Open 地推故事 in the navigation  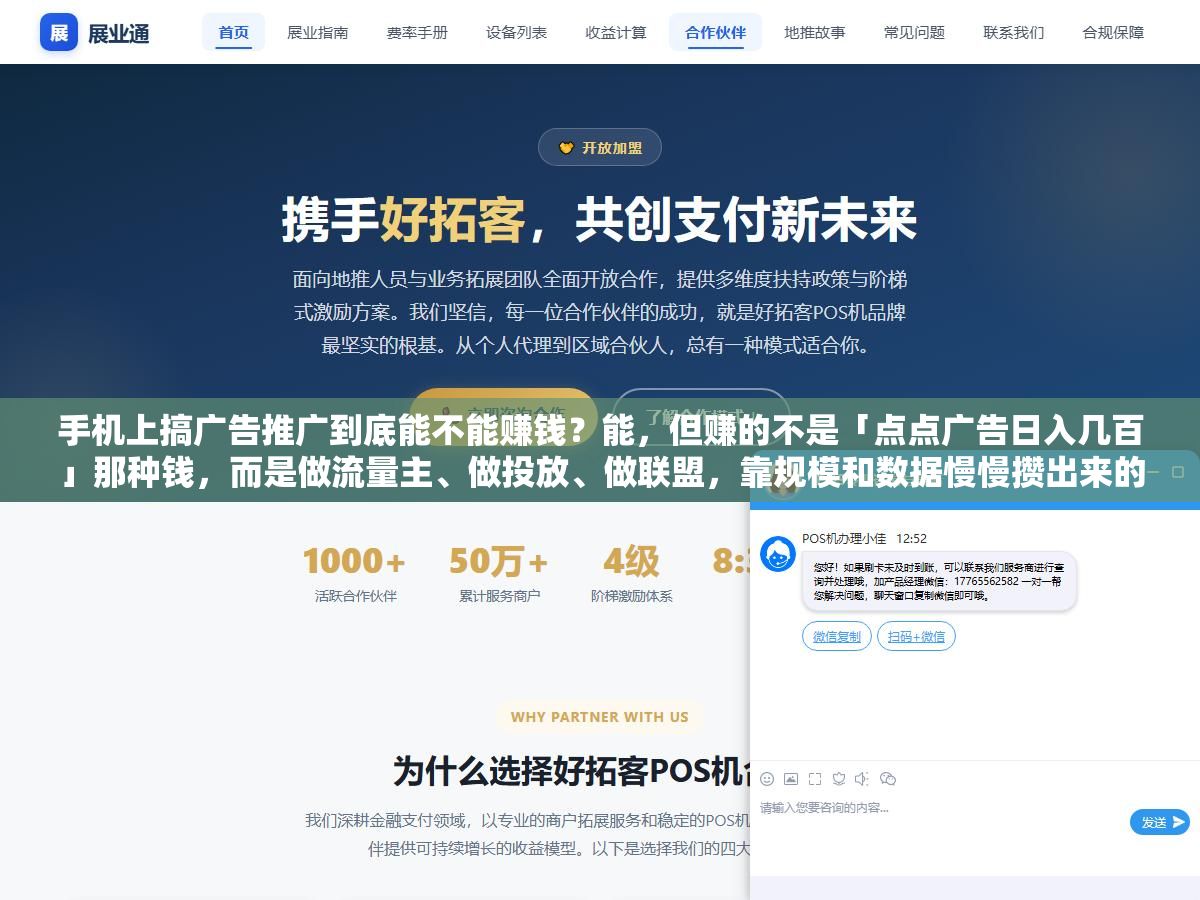[815, 32]
